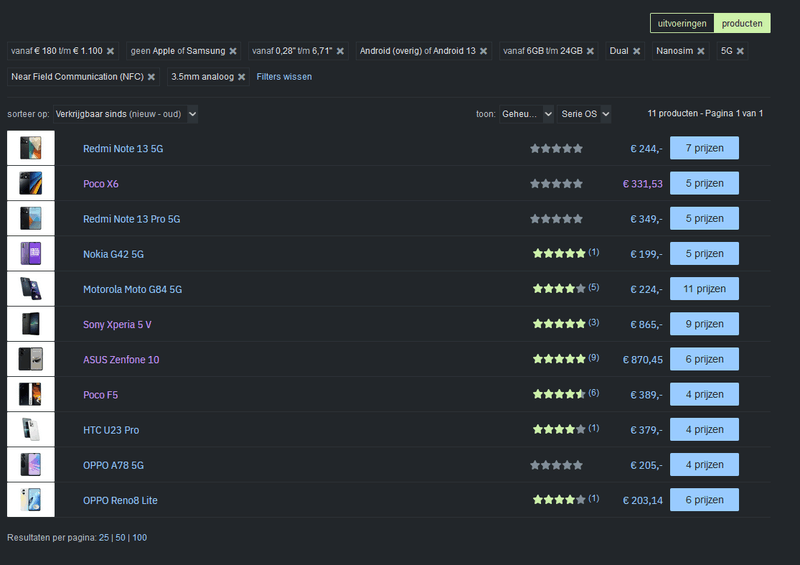
Task: View 5 prijzen for Nokia G42 5G
Action: [x=704, y=254]
